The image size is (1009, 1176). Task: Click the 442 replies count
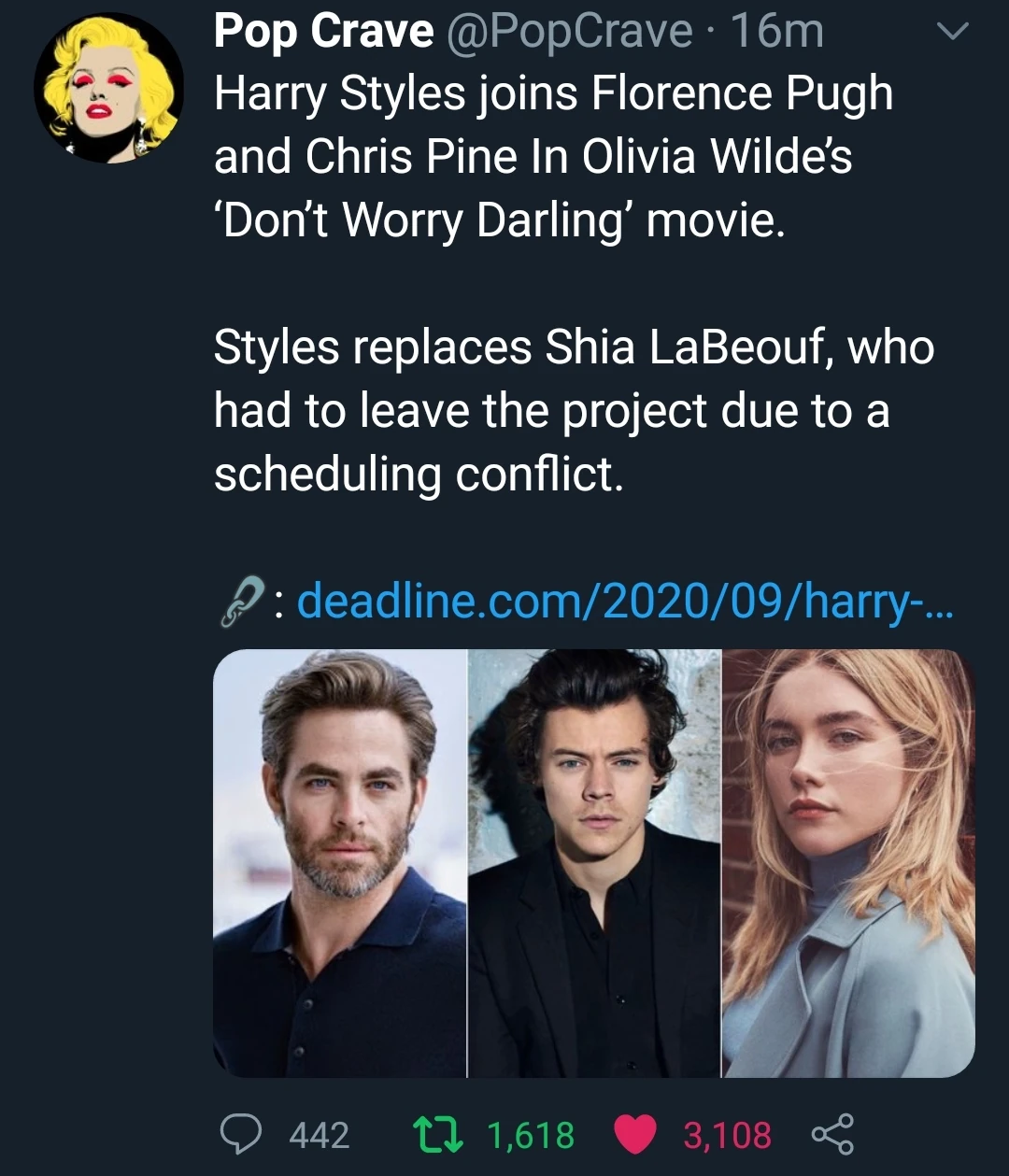pyautogui.click(x=319, y=1135)
